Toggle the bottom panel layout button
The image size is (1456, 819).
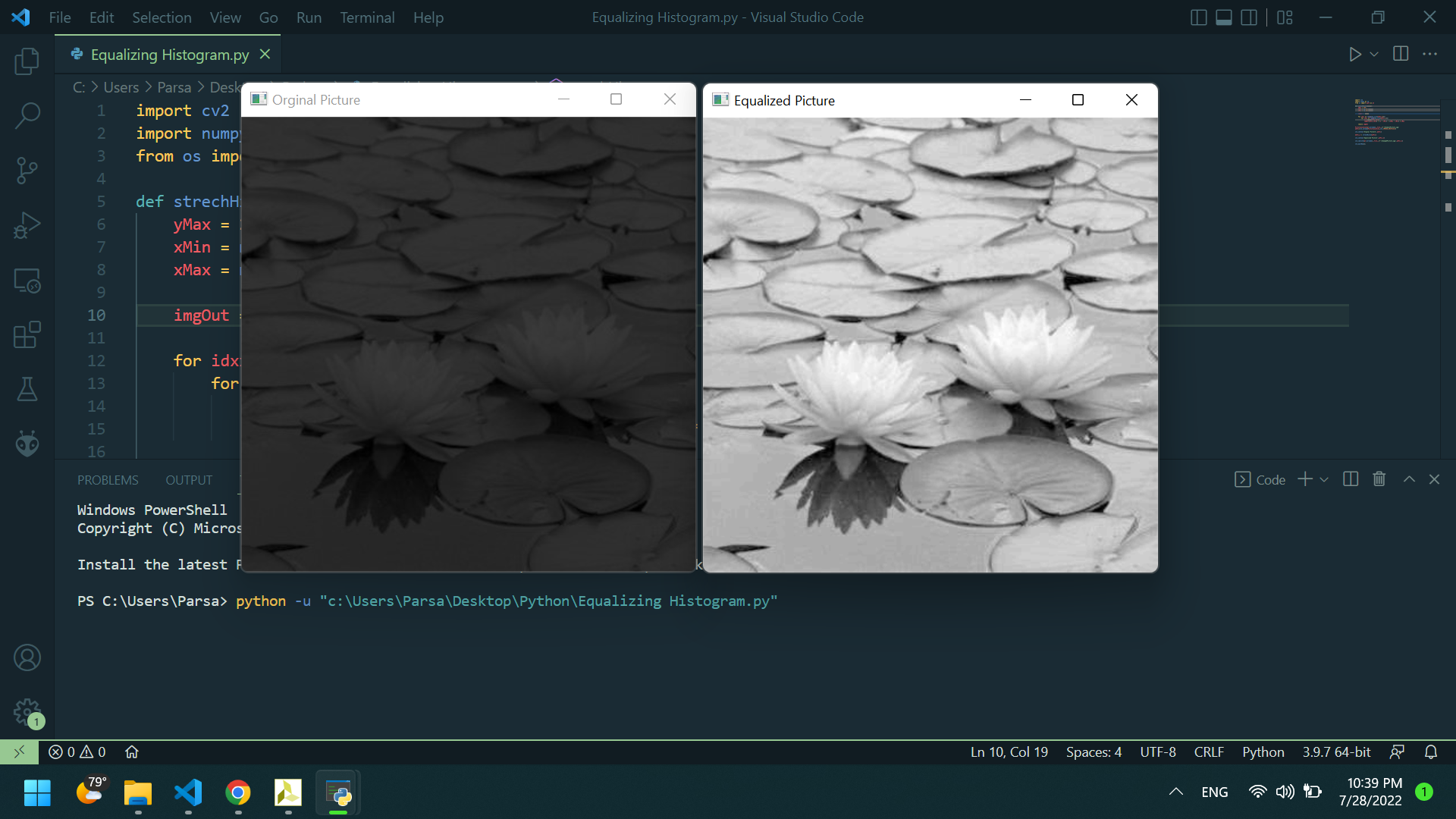[1224, 17]
